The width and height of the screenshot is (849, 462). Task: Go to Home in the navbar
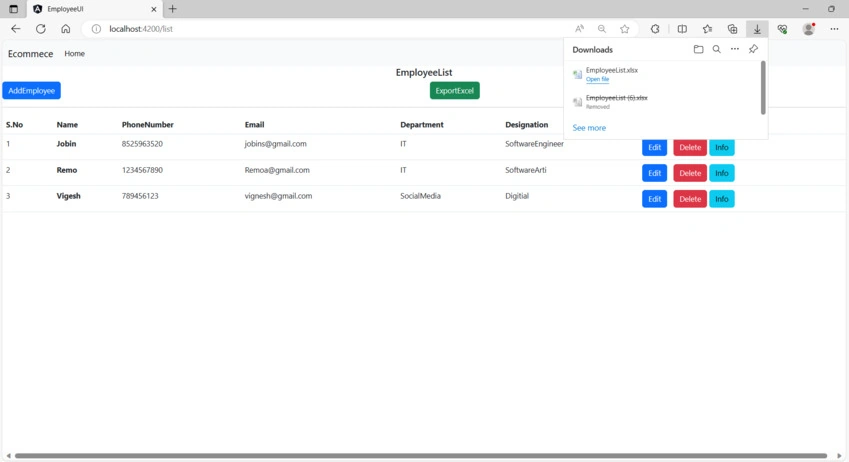tap(74, 54)
